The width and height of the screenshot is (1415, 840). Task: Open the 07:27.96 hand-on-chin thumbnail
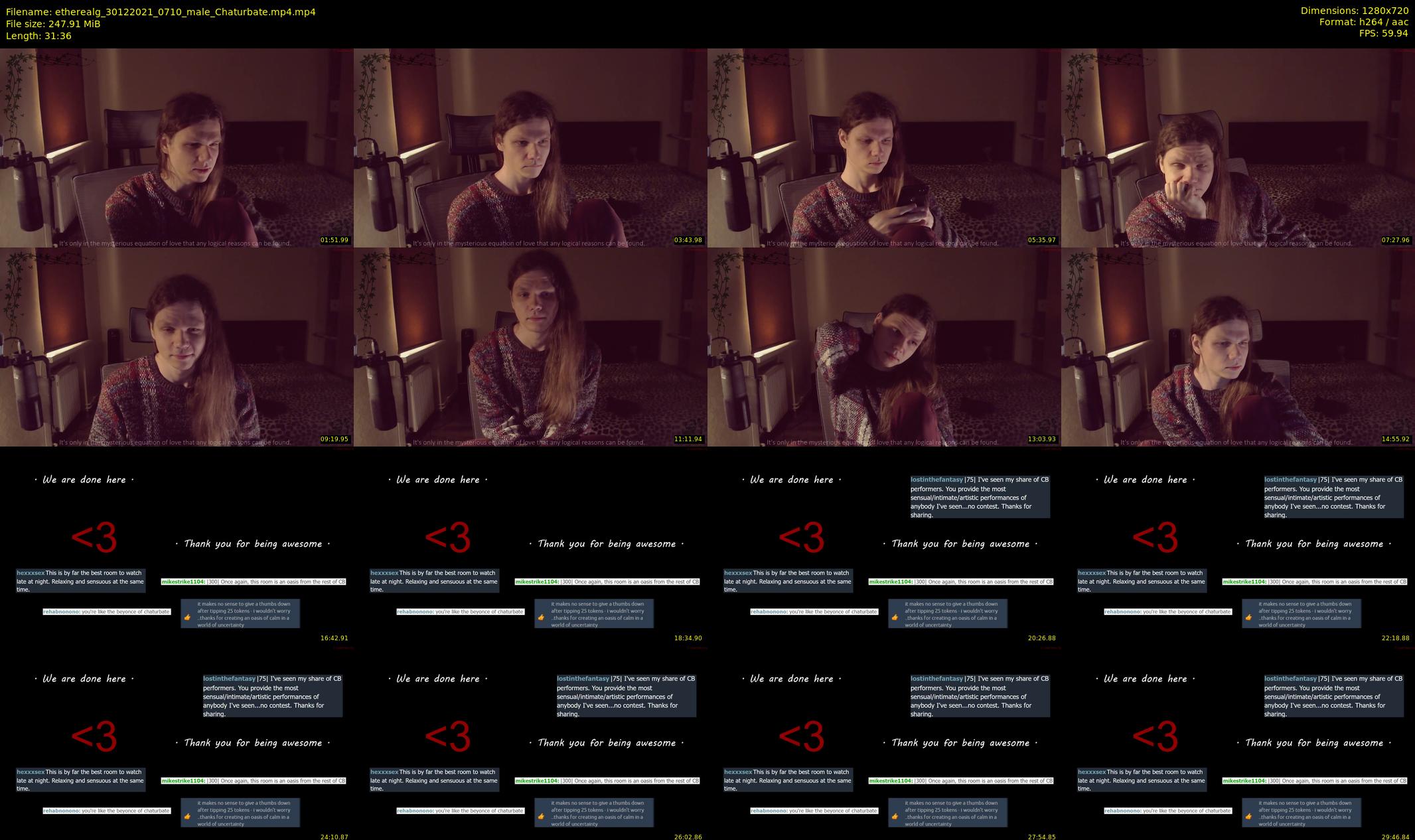(1238, 147)
